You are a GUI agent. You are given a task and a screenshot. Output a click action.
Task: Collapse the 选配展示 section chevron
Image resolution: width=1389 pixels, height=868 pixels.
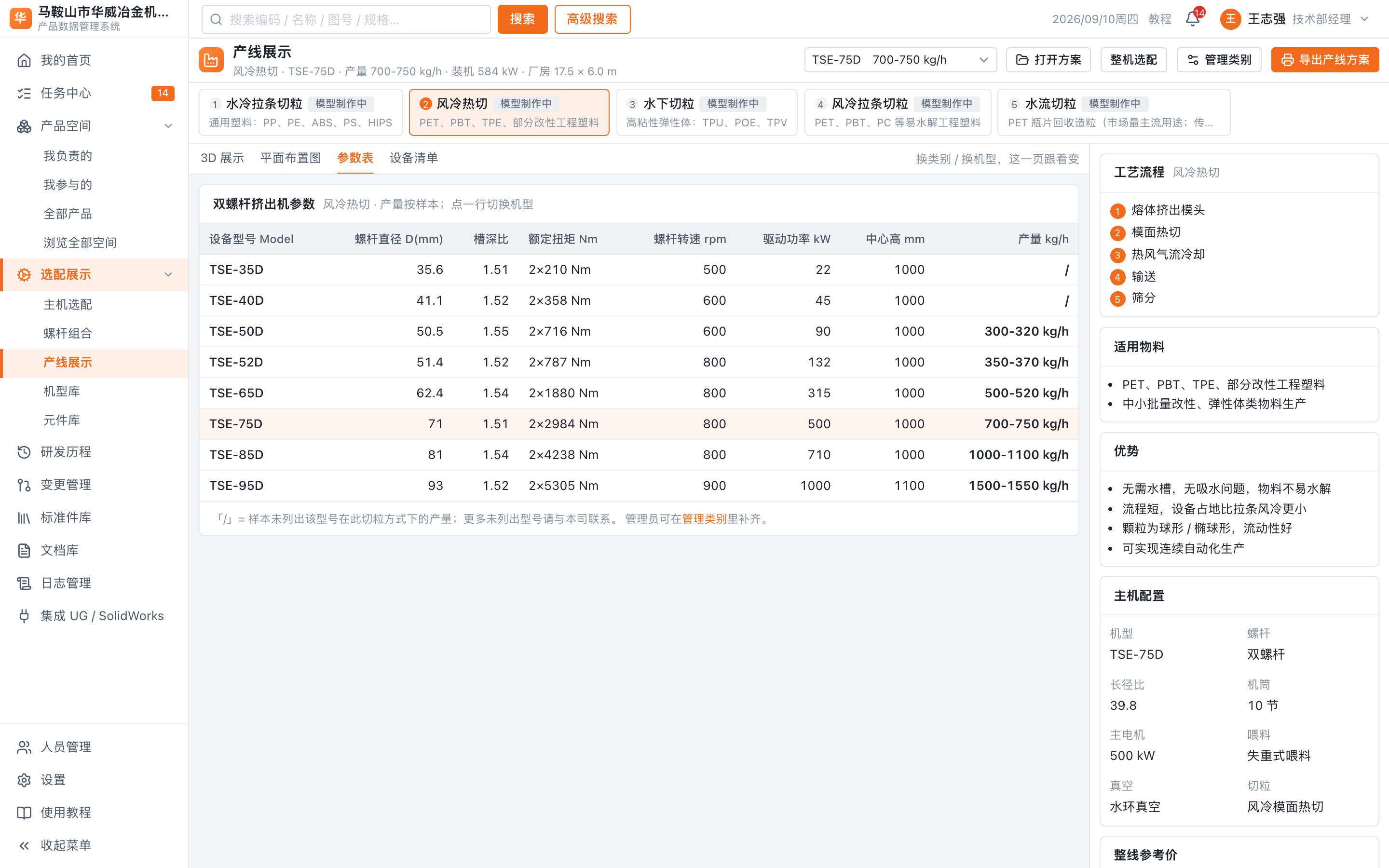point(168,274)
